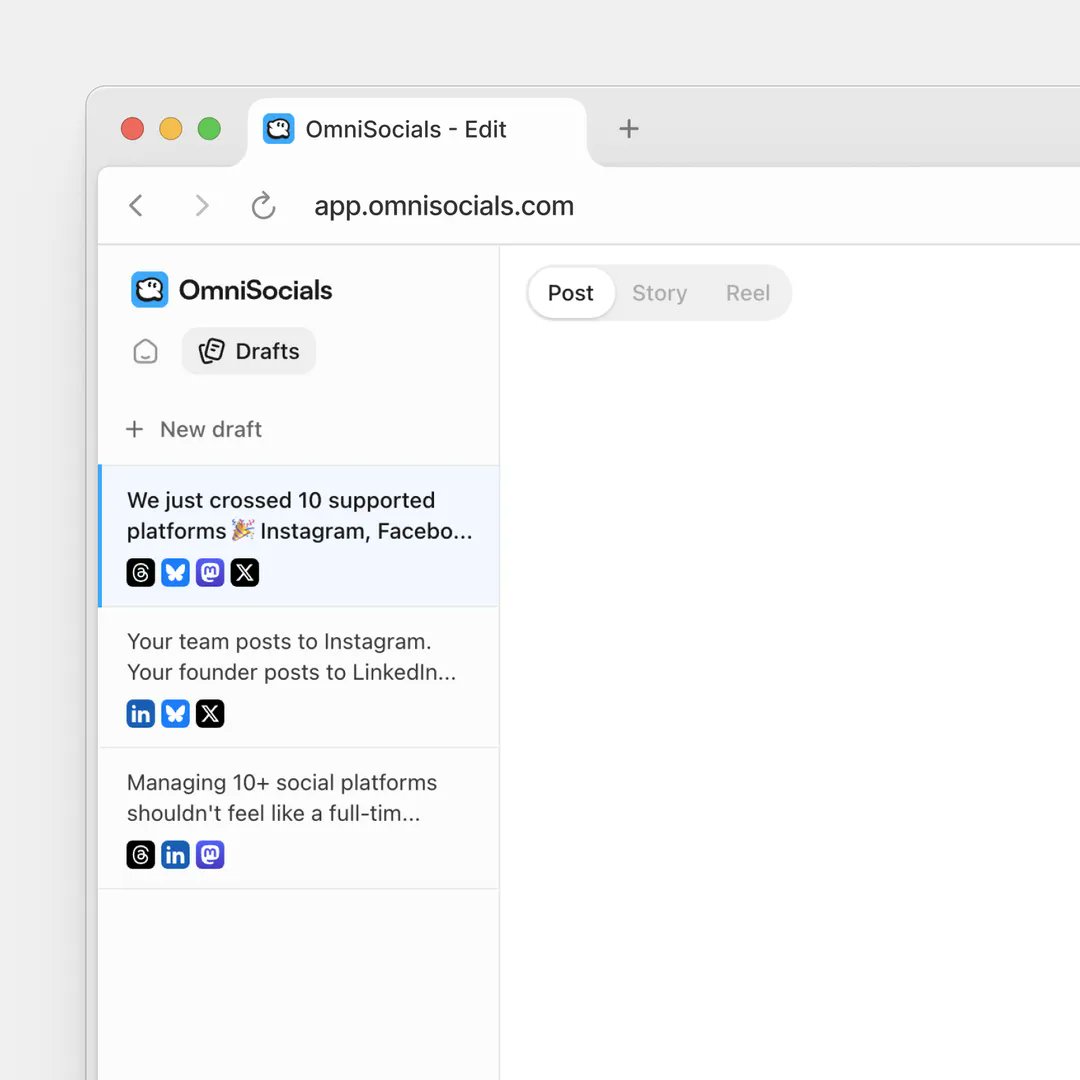Open draft 'Your team posts to Instagram'
Screen dimensions: 1080x1080
[x=299, y=677]
